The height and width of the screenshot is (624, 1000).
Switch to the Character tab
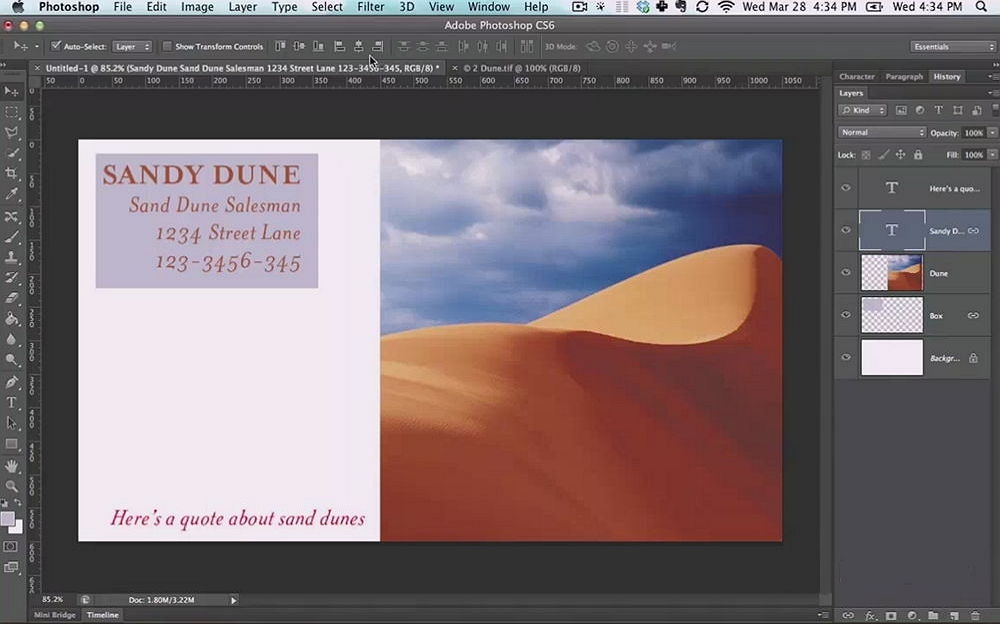[857, 77]
